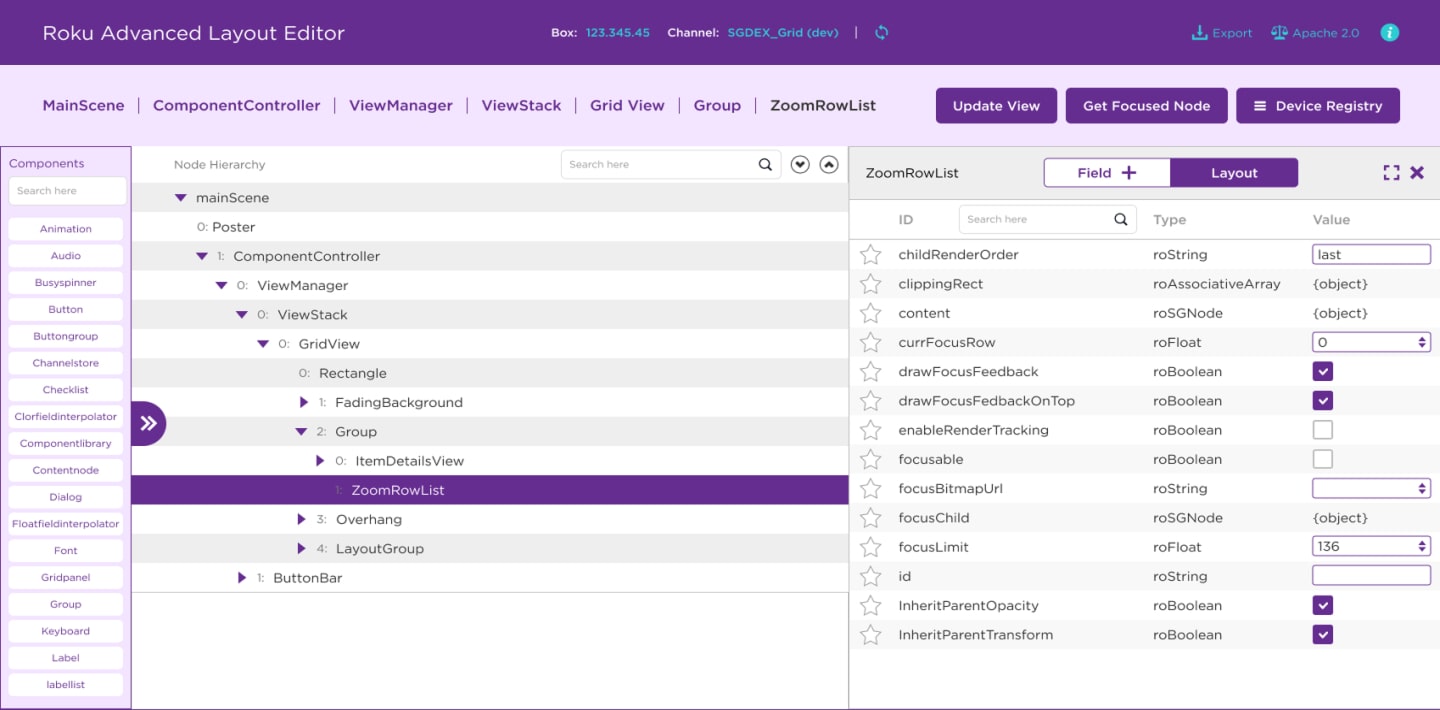Viewport: 1440px width, 710px height.
Task: Enable the enableRenderTracking checkbox
Action: click(1322, 429)
